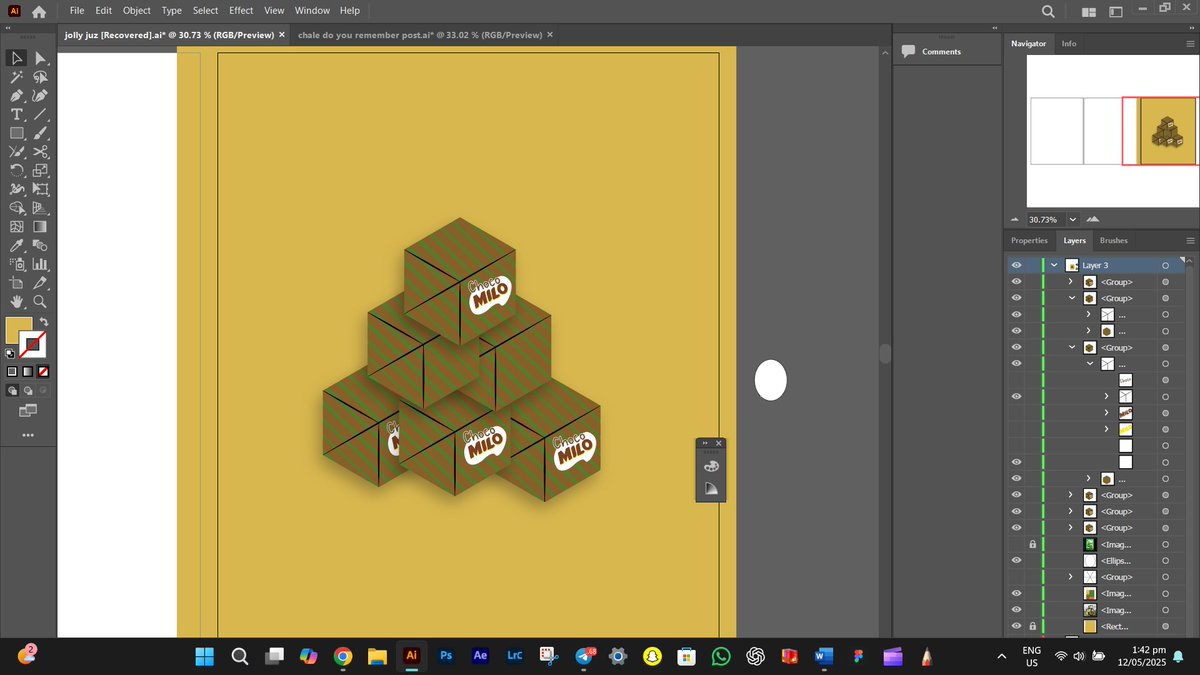The width and height of the screenshot is (1200, 675).
Task: Show the locked hidden <Imag...> layer item
Action: 1016,544
